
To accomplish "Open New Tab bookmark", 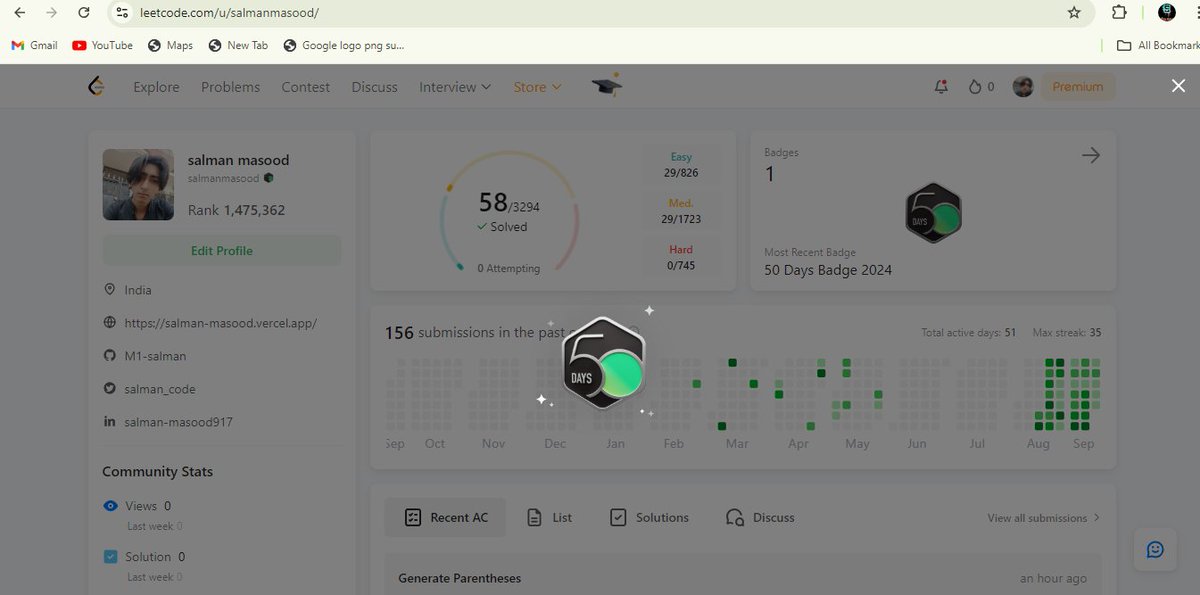I will (x=238, y=45).
